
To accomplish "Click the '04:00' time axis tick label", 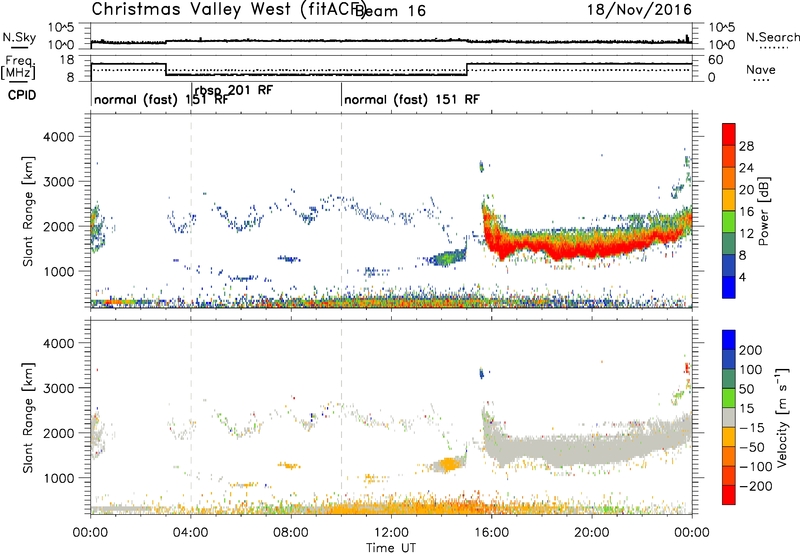I will pyautogui.click(x=191, y=533).
